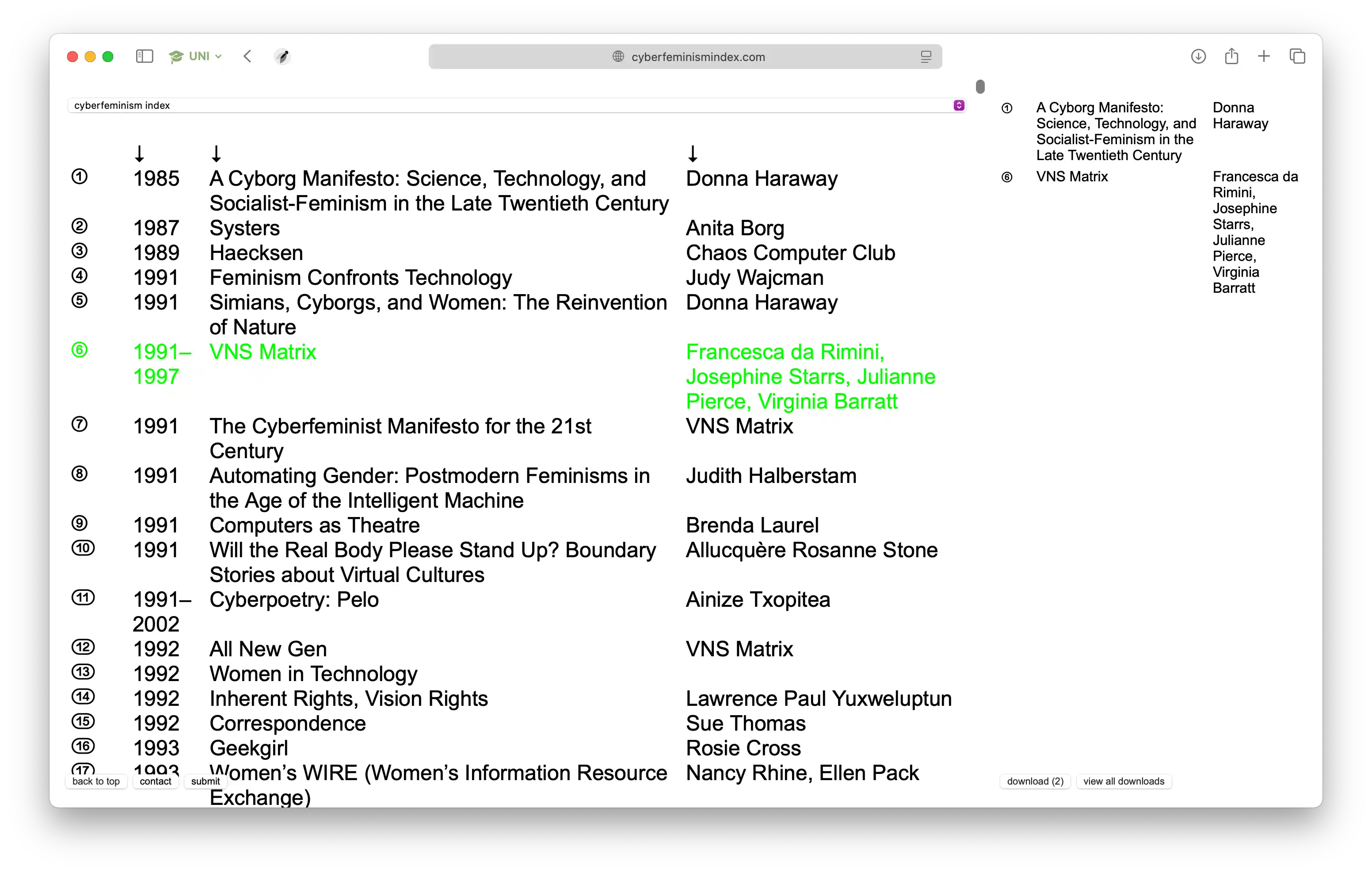1372x873 pixels.
Task: Open the Safari downloads icon
Action: tap(1198, 57)
